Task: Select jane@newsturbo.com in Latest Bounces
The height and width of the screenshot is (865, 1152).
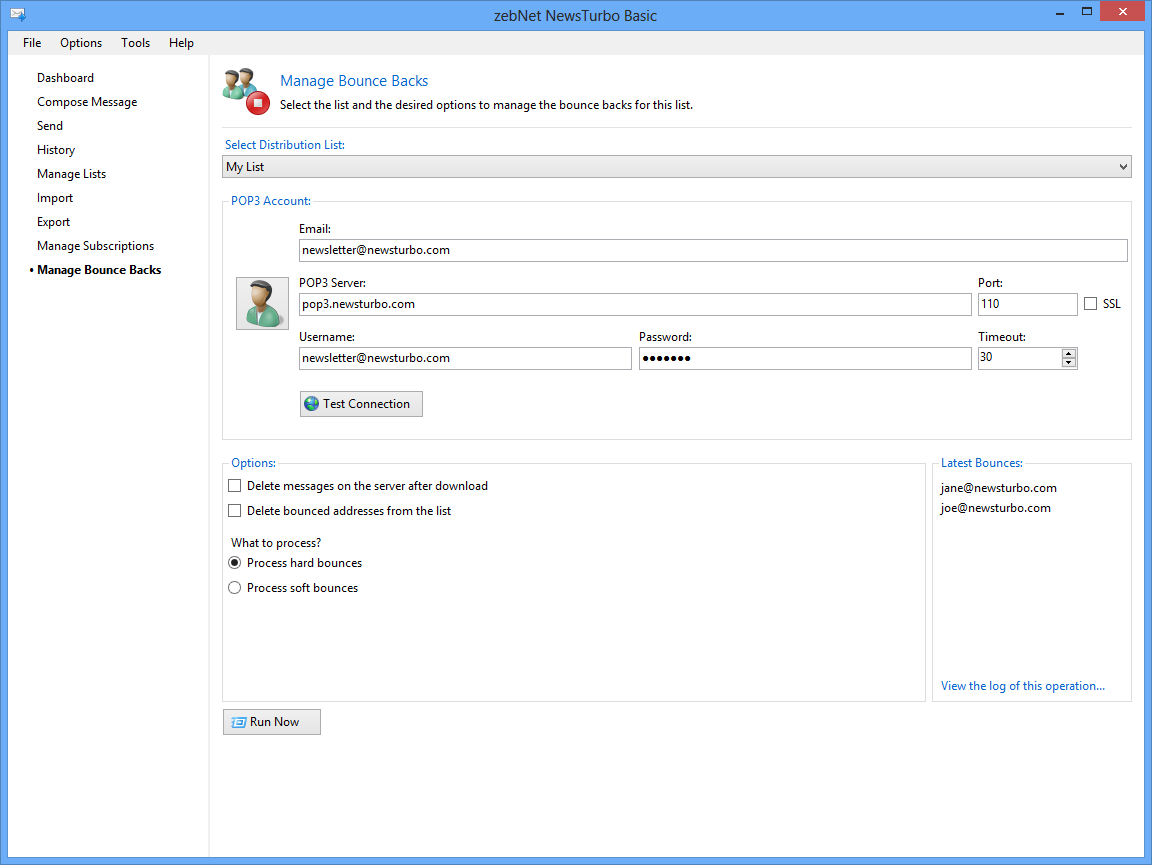Action: (998, 488)
